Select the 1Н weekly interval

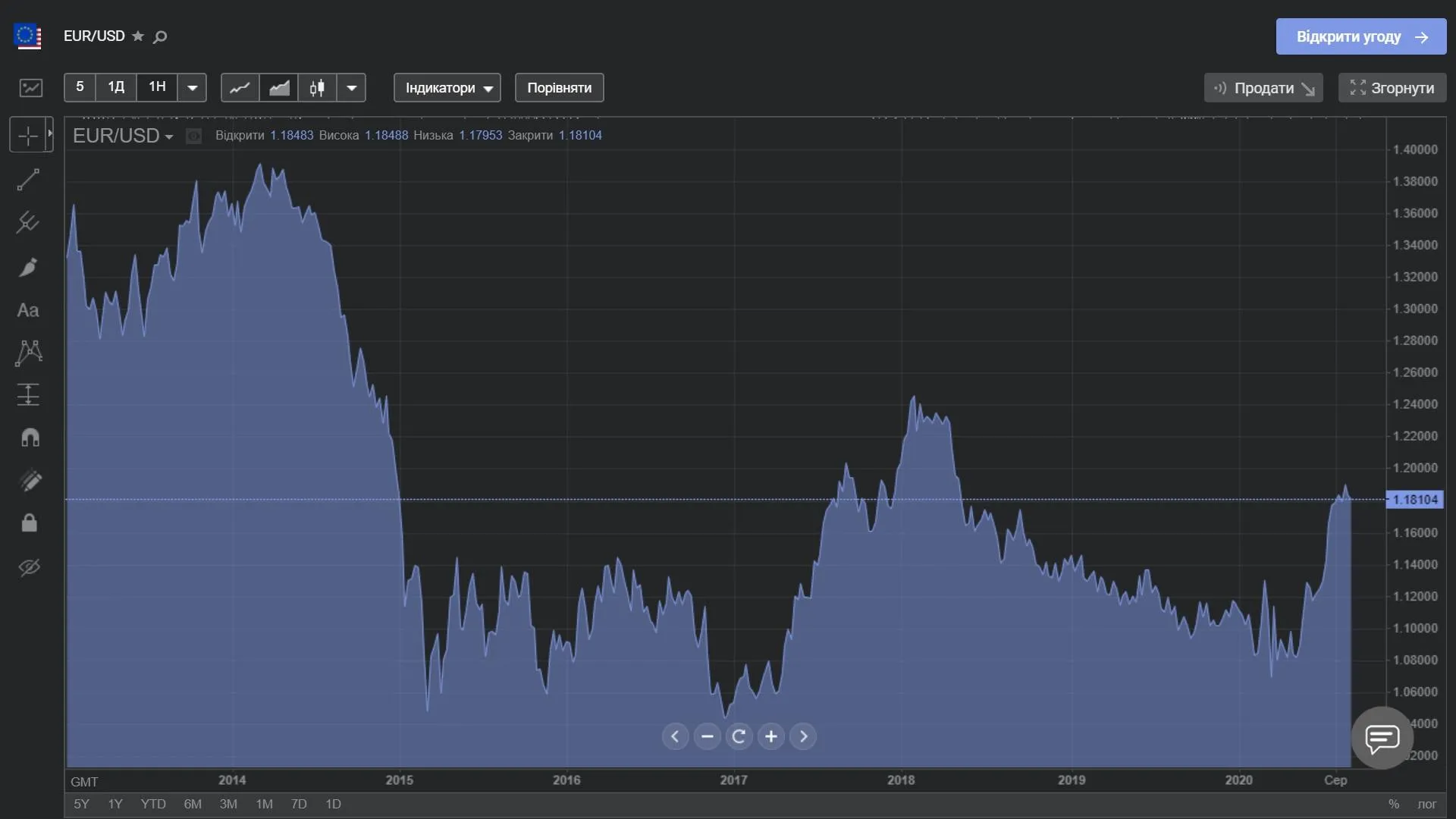[157, 87]
